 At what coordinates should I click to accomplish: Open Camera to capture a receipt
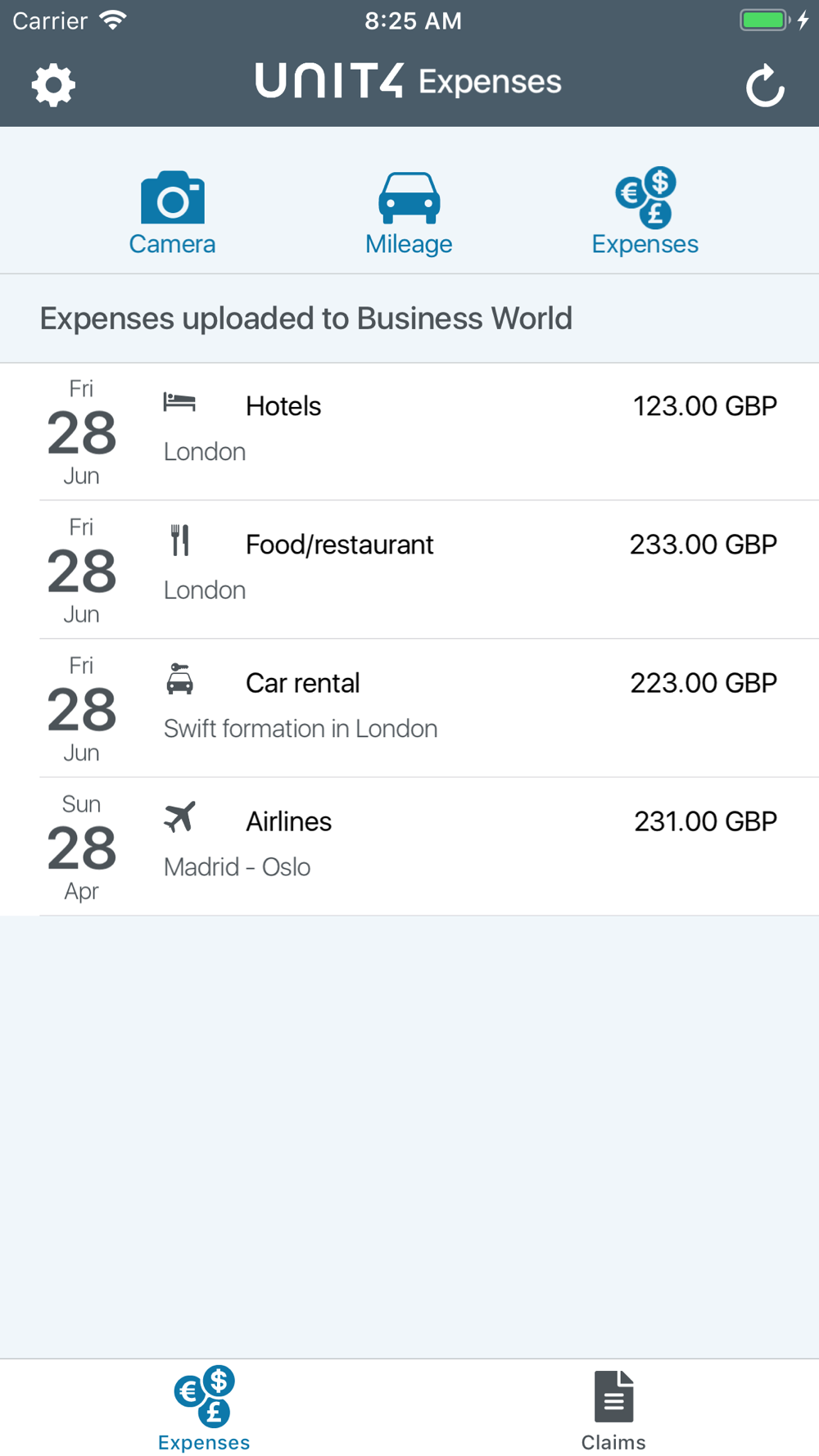click(172, 213)
